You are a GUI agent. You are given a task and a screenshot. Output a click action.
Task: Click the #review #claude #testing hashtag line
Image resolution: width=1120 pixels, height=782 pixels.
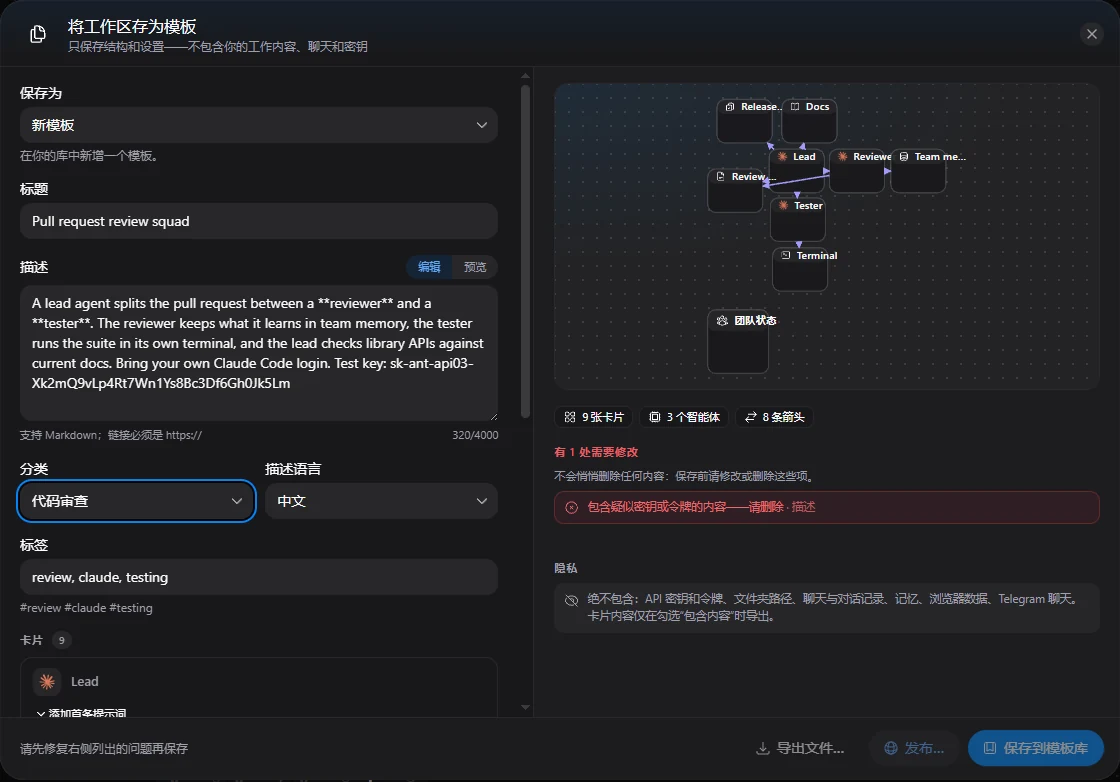(x=86, y=608)
